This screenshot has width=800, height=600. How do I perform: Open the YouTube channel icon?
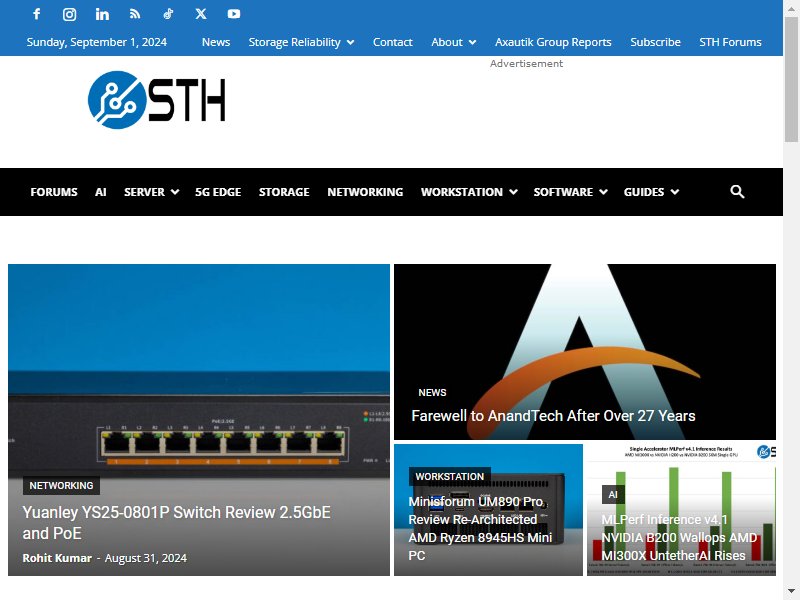pyautogui.click(x=234, y=14)
